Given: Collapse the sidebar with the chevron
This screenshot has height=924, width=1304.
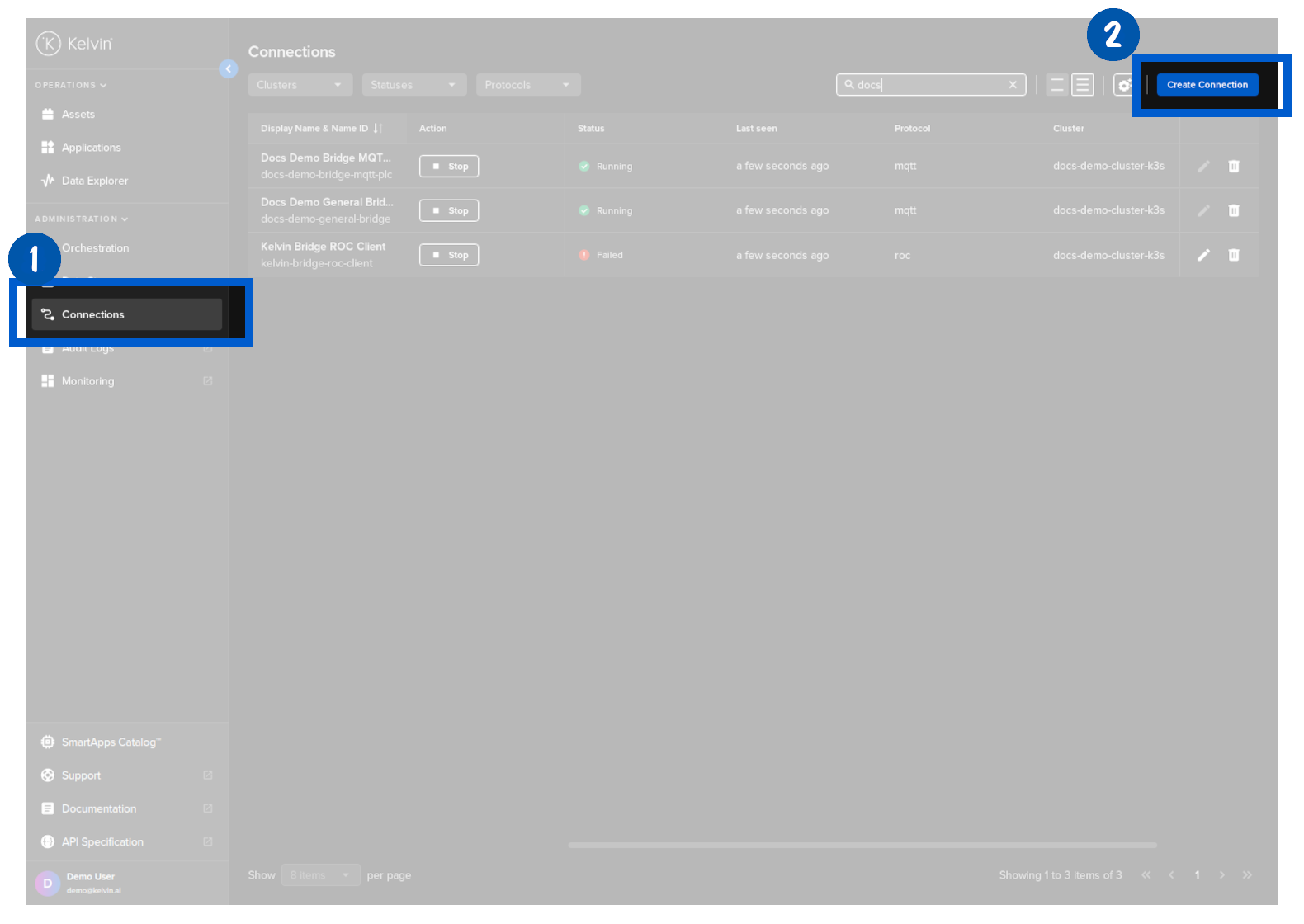Looking at the screenshot, I should tap(229, 69).
